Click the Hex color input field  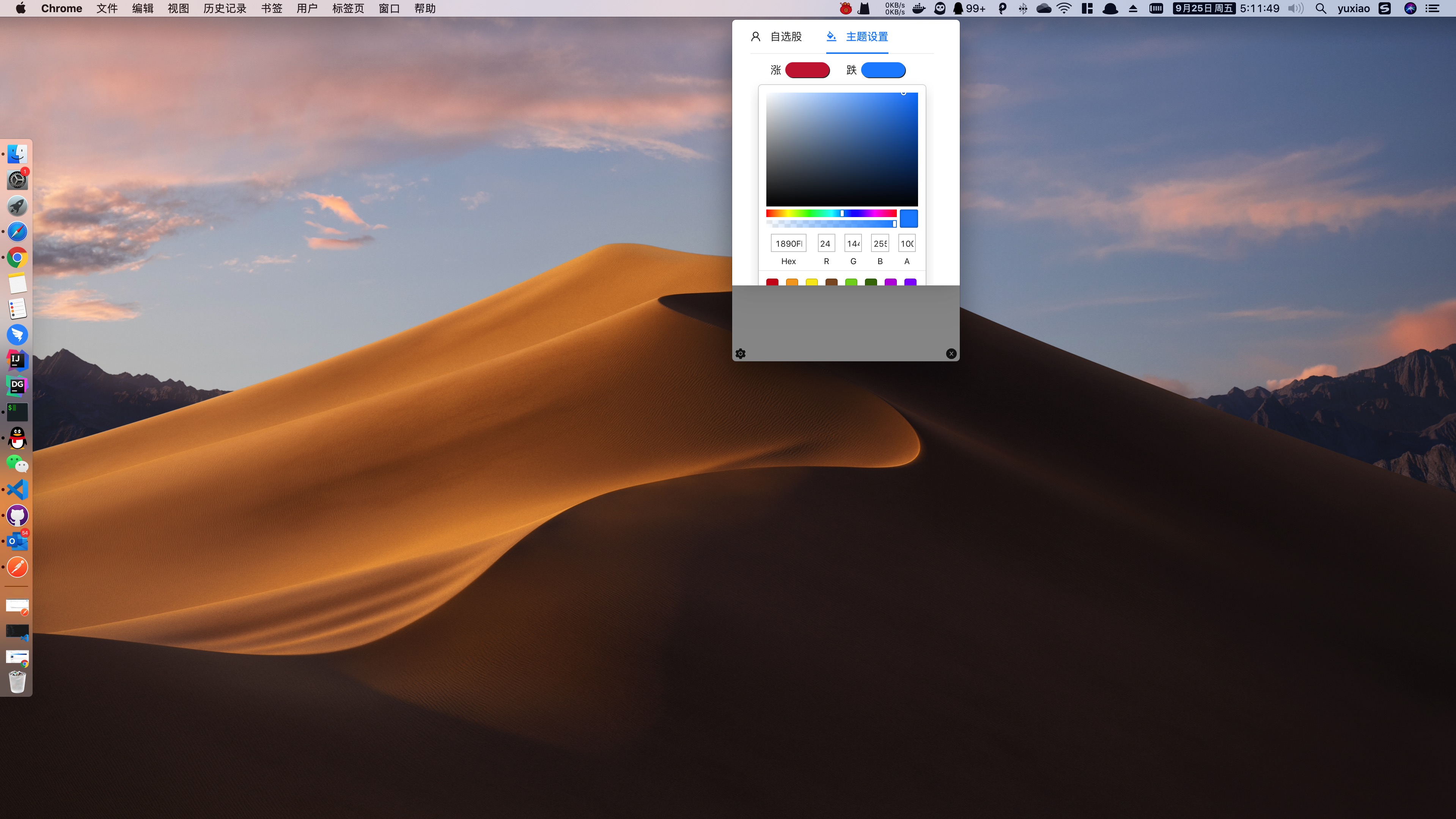click(788, 243)
